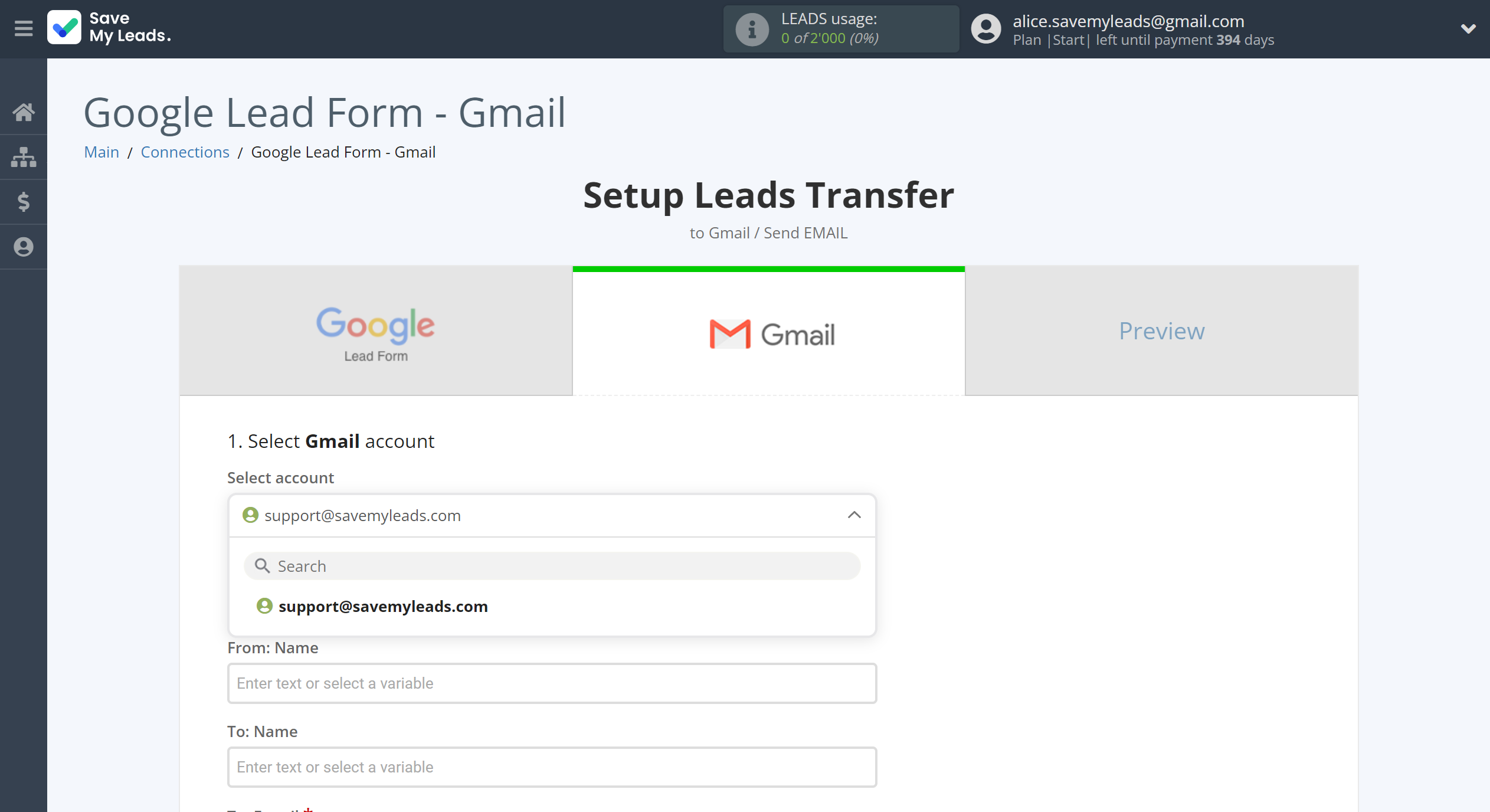Focus the From: Name input field
The width and height of the screenshot is (1490, 812).
point(552,683)
